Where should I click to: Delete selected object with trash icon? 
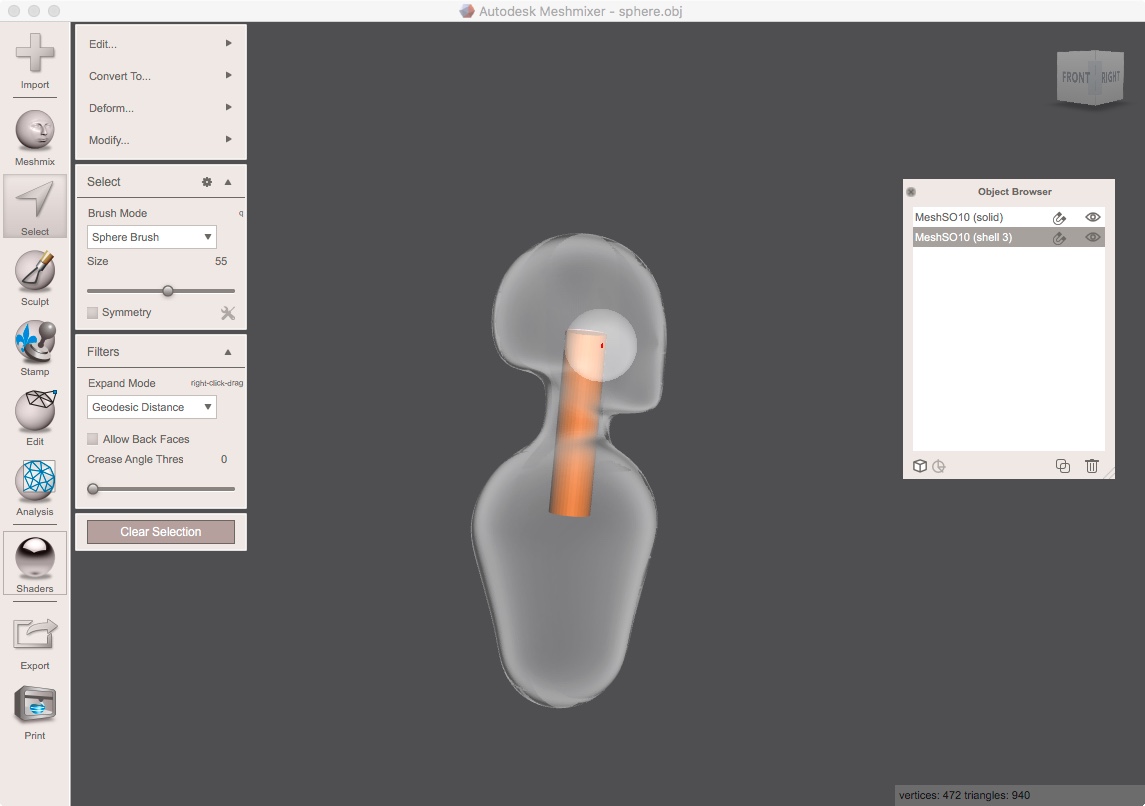tap(1092, 466)
